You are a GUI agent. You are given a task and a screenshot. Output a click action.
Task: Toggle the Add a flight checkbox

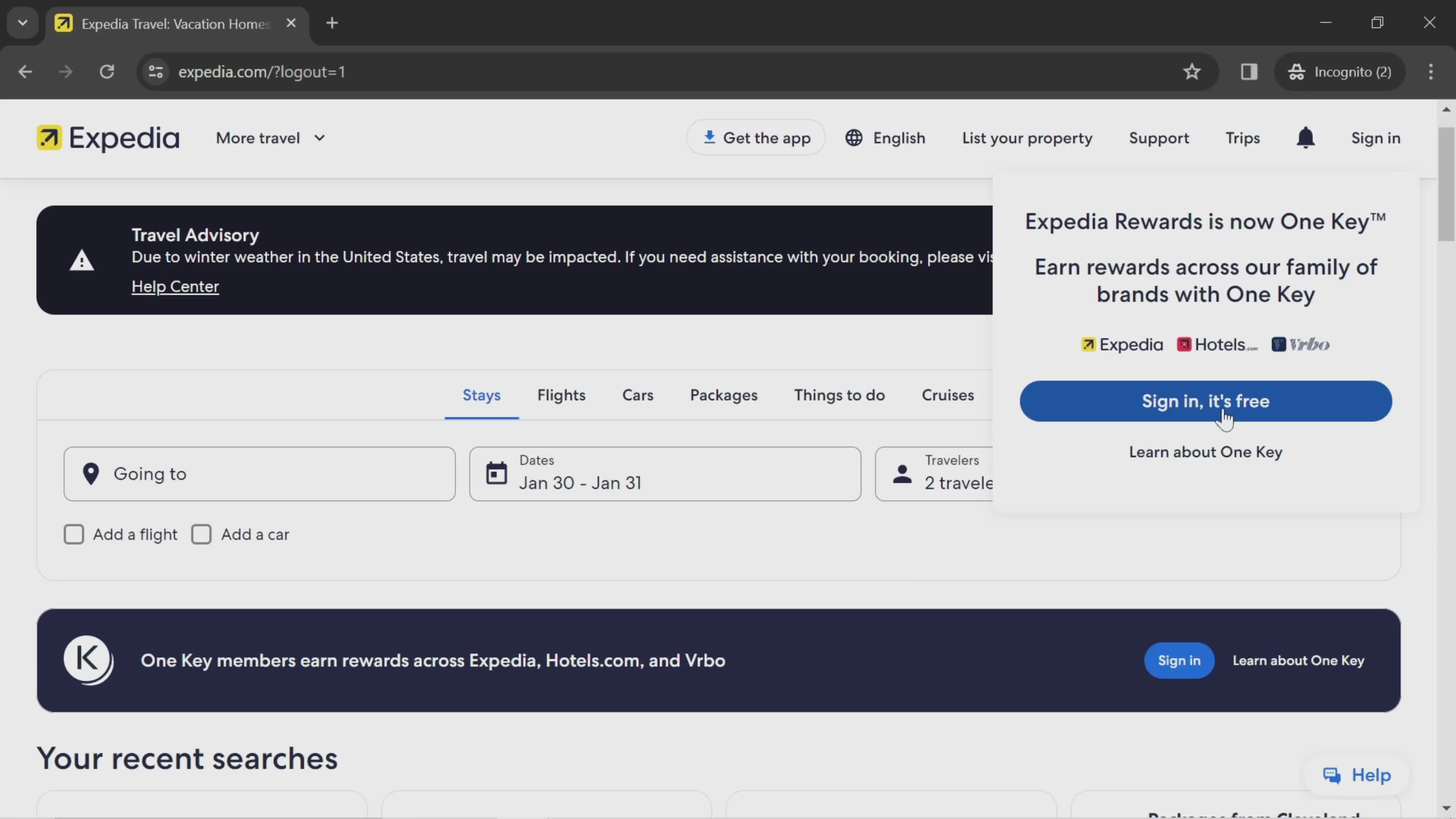tap(73, 534)
